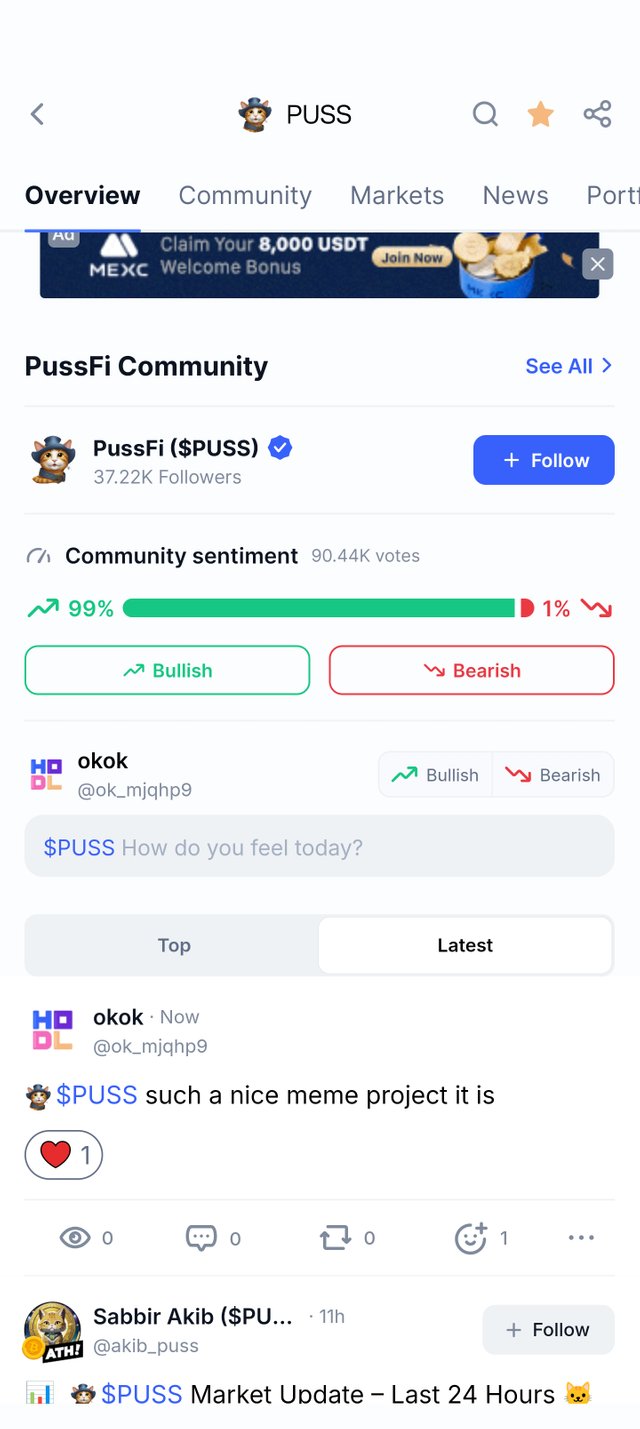Viewport: 640px width, 1429px height.
Task: Switch post feed to Top
Action: tap(173, 945)
